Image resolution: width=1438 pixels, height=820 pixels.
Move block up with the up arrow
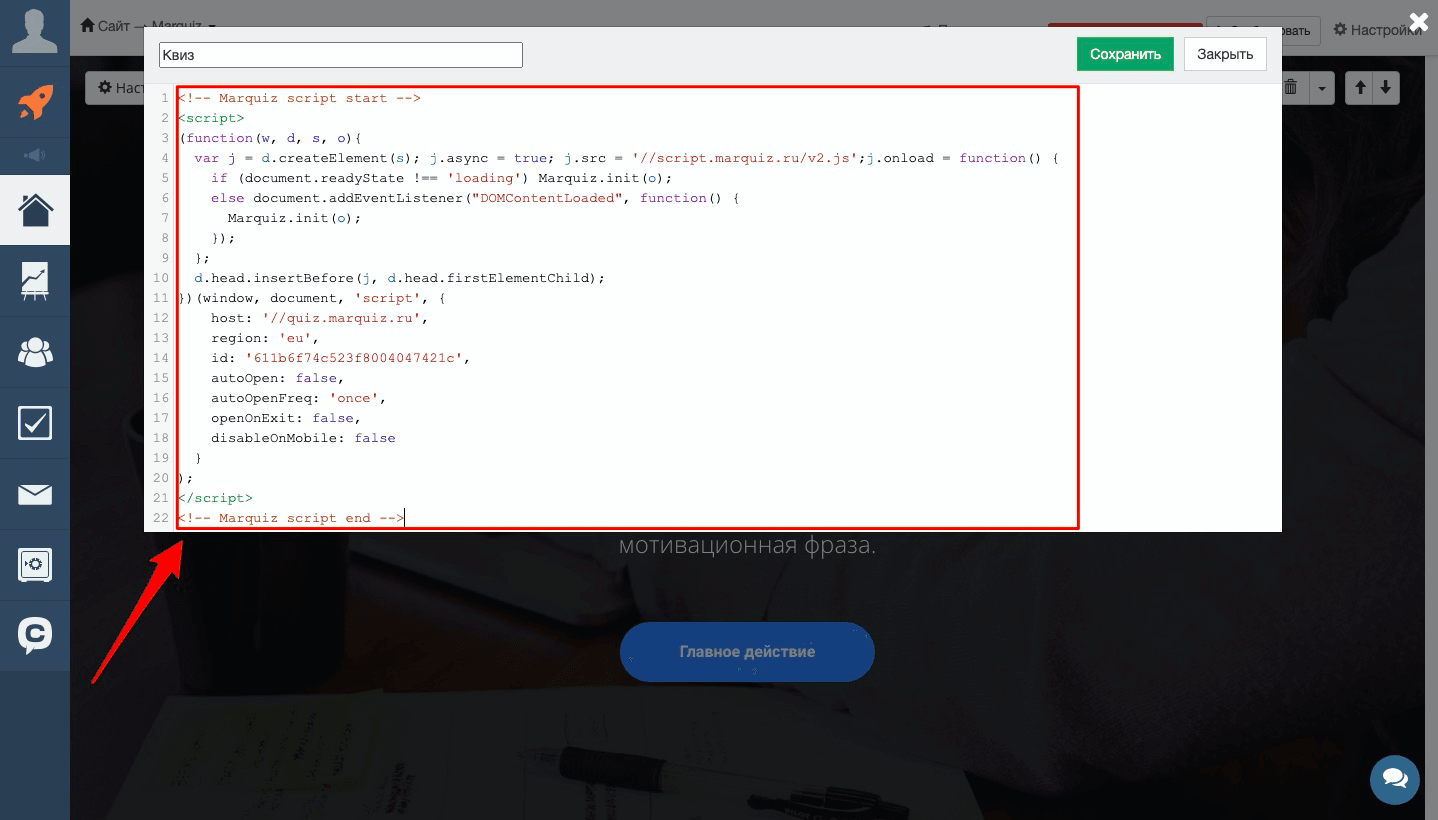tap(1360, 88)
